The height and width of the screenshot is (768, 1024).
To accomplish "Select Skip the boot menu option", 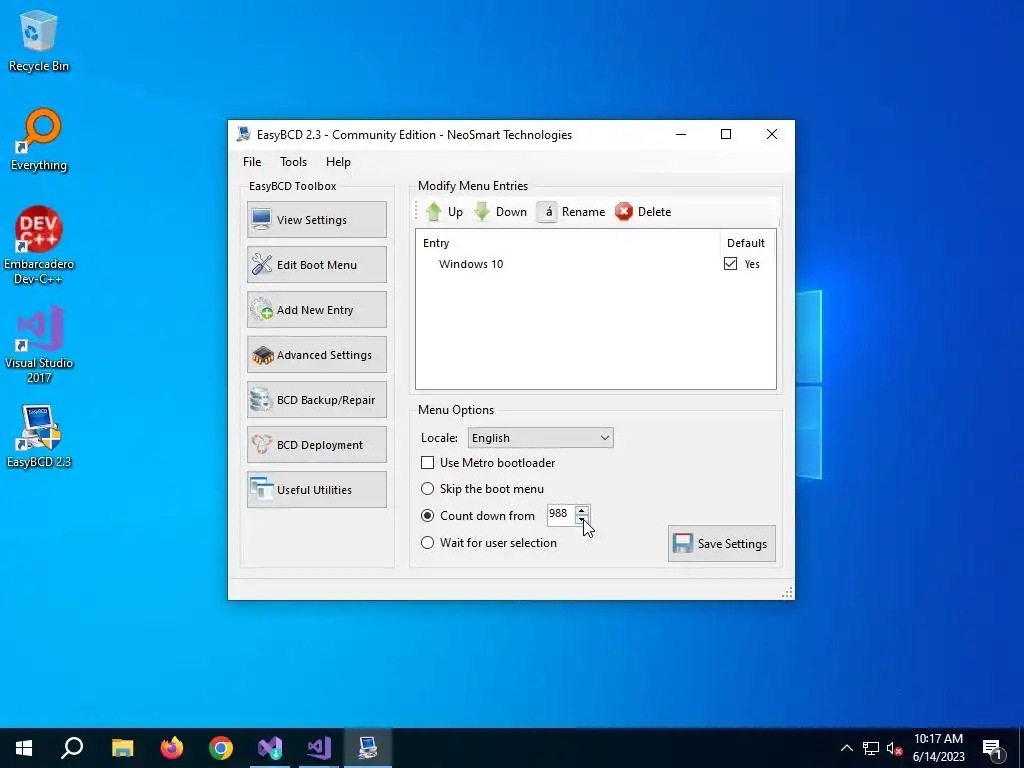I will (x=427, y=489).
